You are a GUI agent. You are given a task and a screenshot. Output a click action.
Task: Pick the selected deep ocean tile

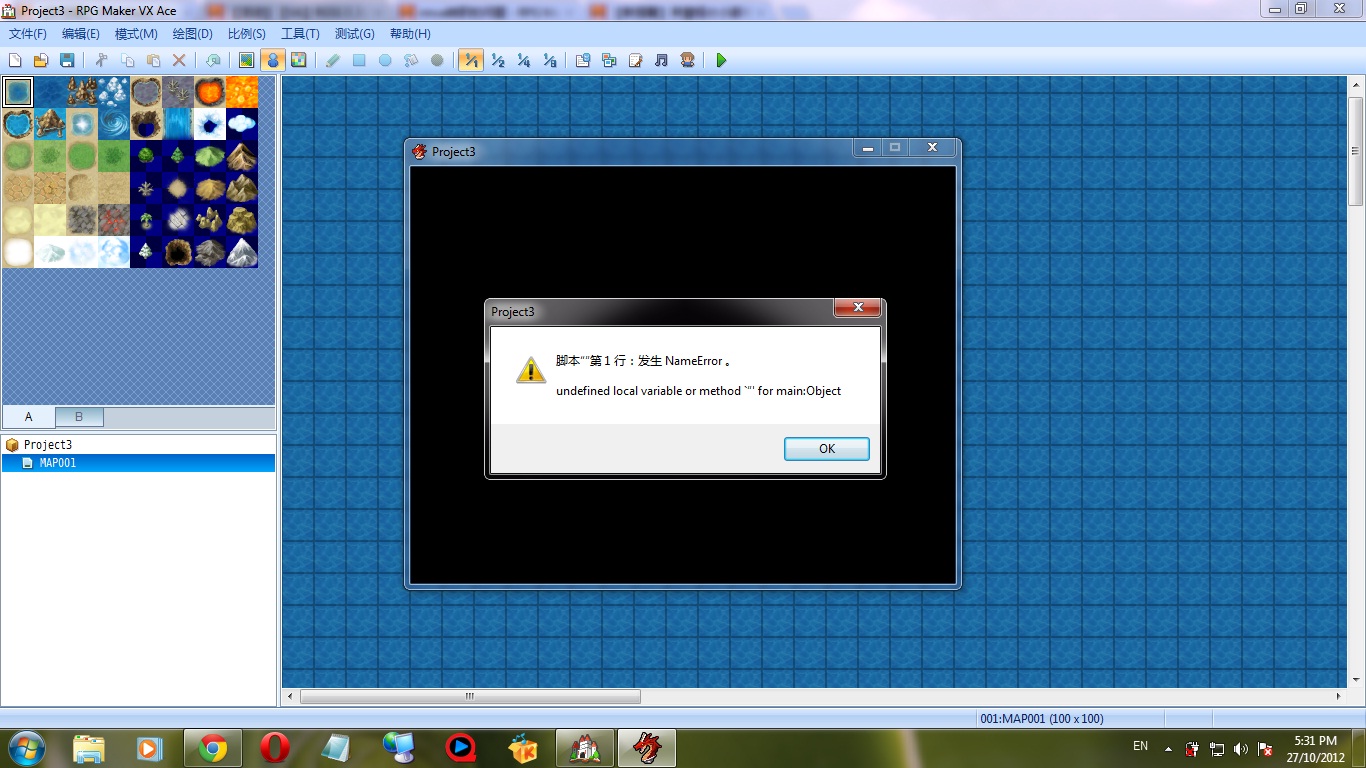click(18, 92)
